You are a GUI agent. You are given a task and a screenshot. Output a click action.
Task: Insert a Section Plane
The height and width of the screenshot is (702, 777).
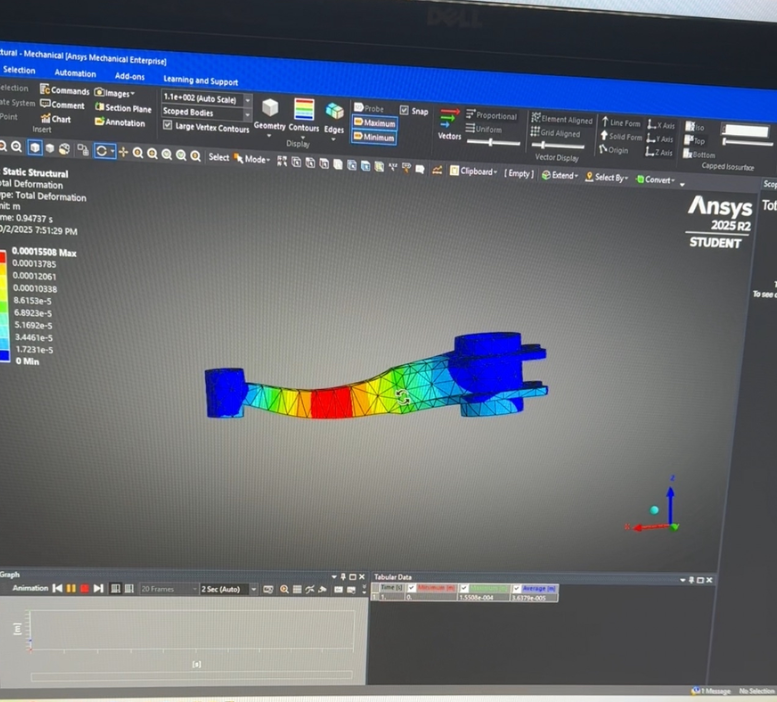(x=123, y=108)
